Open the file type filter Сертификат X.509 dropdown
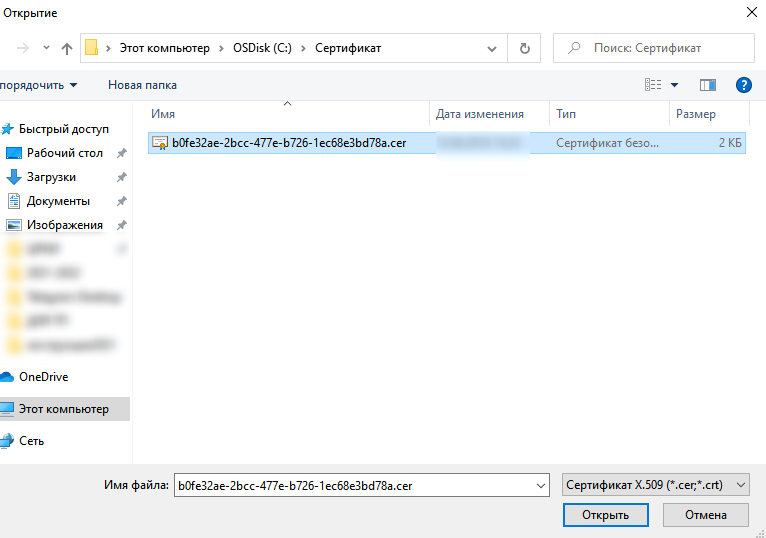 (x=655, y=485)
